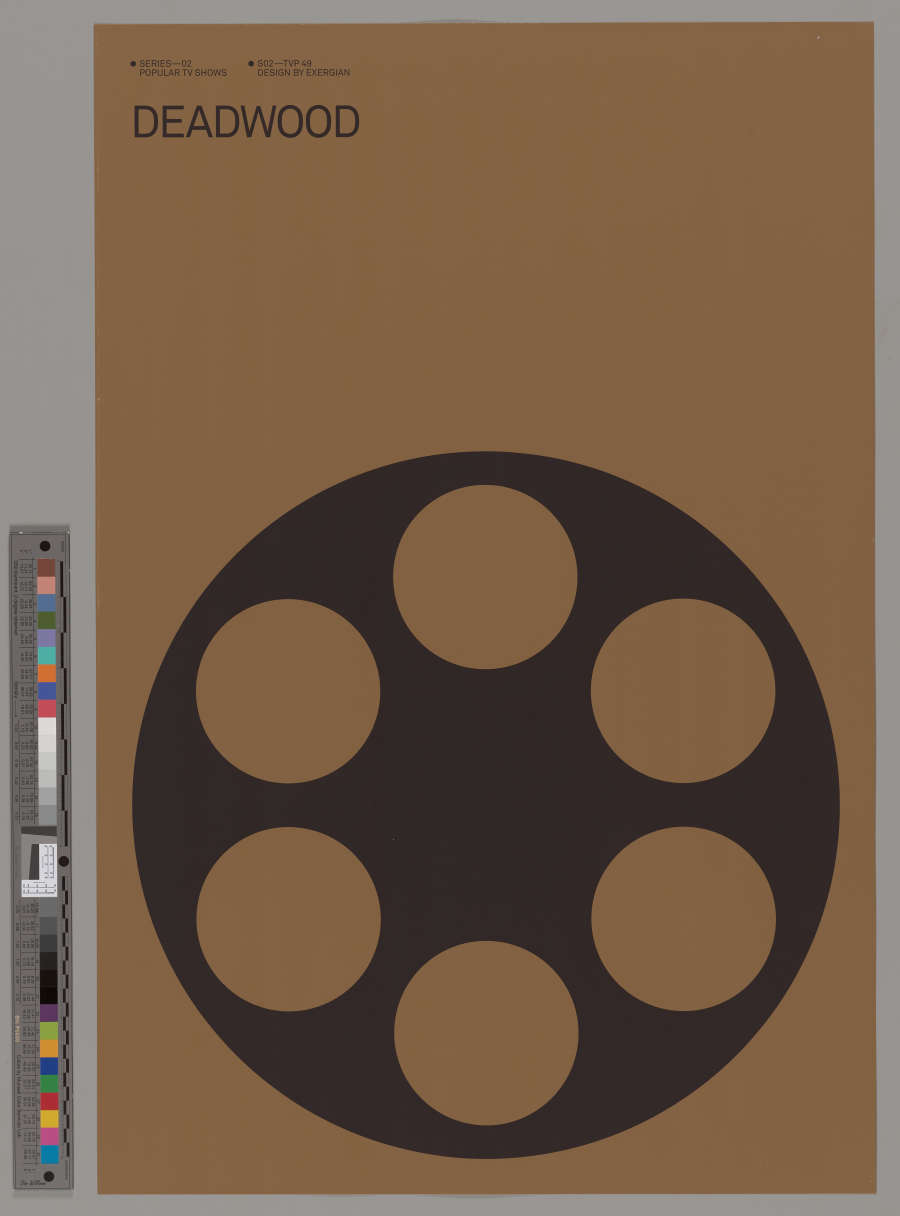Viewport: 900px width, 1216px height.
Task: Click the 'SERIES—02 POPULAR TV SHOWS' label
Action: (x=183, y=68)
